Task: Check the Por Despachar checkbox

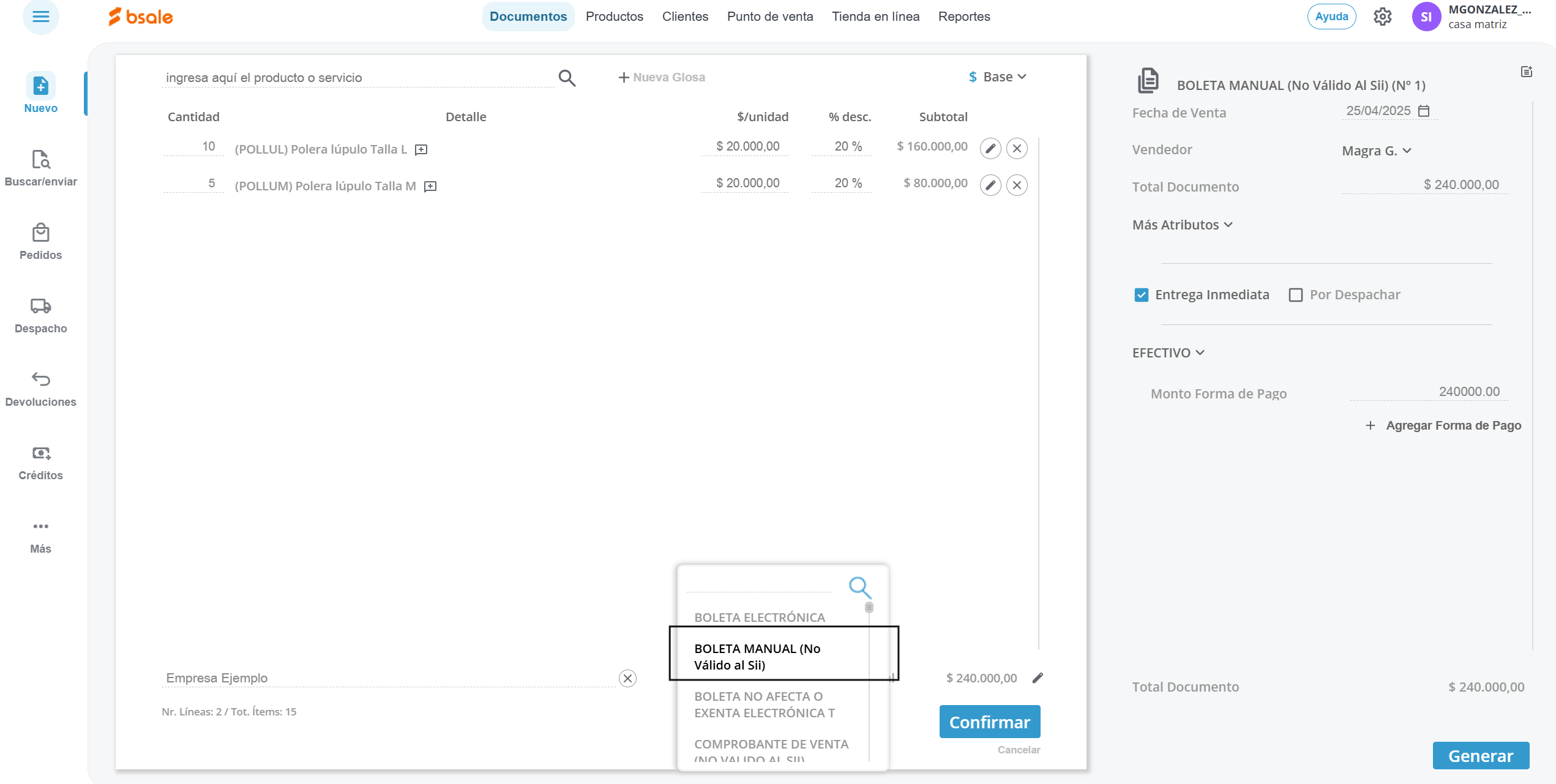Action: click(1295, 295)
